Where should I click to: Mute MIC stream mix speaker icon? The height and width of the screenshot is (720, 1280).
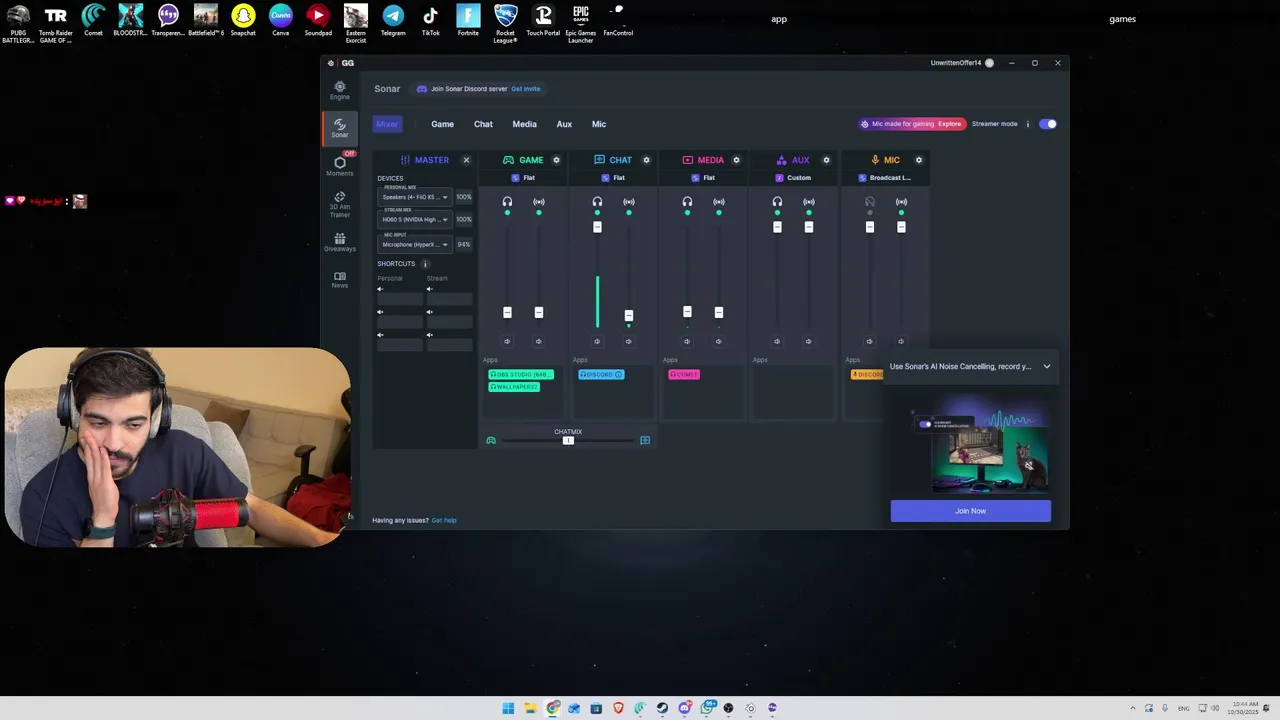coord(901,341)
